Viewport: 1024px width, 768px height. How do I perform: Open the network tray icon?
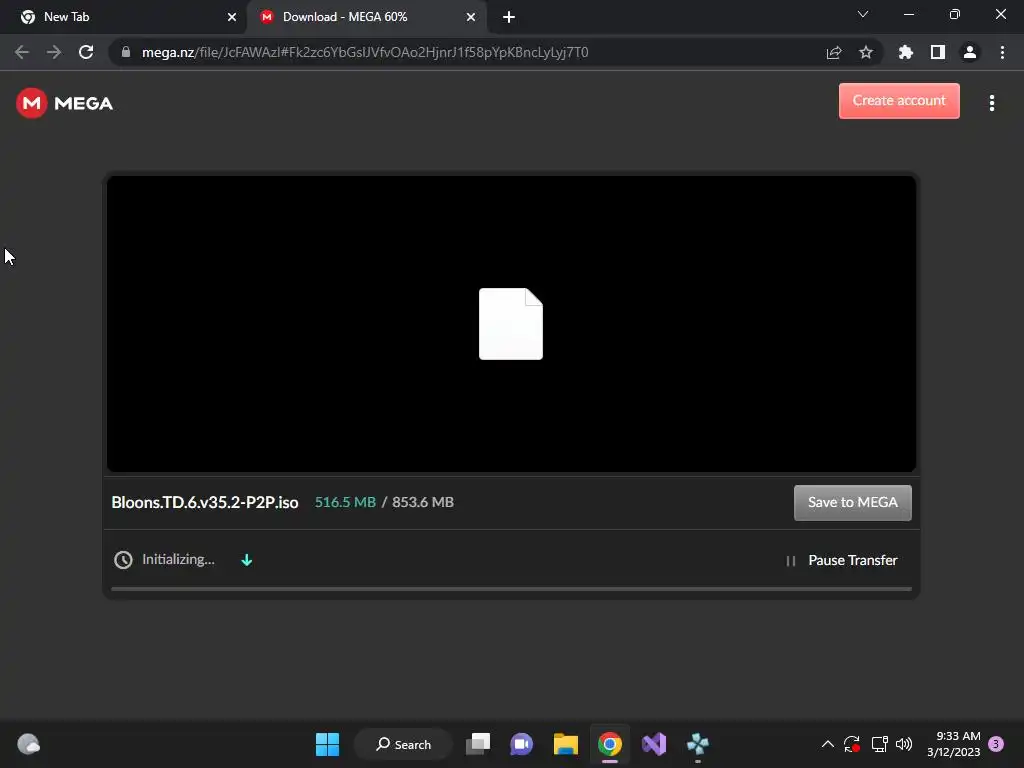pyautogui.click(x=880, y=744)
